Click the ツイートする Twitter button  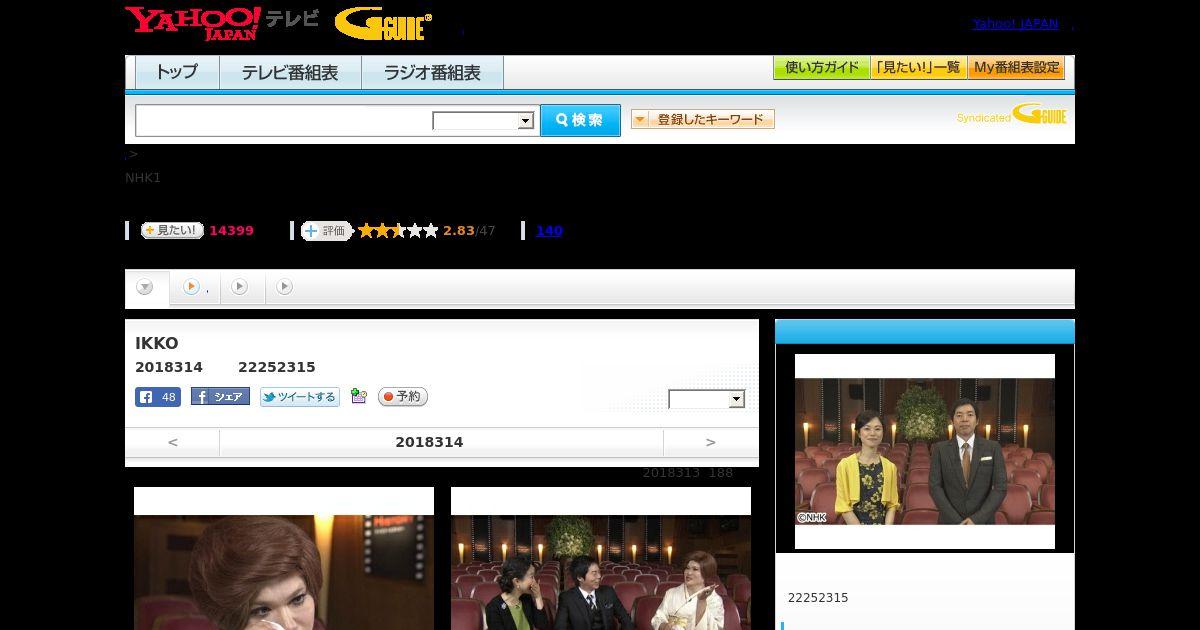click(300, 397)
